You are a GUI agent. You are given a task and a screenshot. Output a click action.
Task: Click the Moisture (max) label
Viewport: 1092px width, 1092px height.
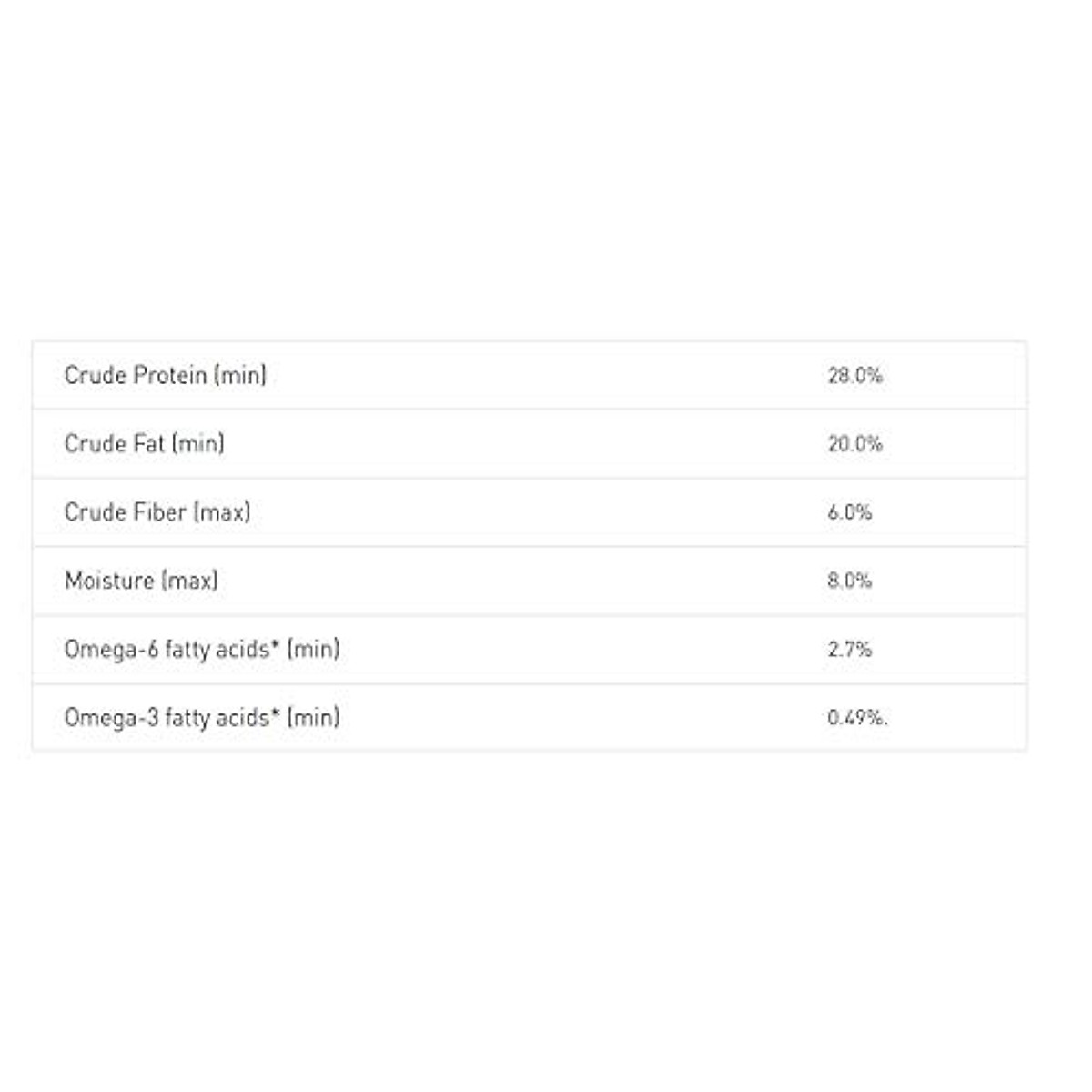point(141,580)
